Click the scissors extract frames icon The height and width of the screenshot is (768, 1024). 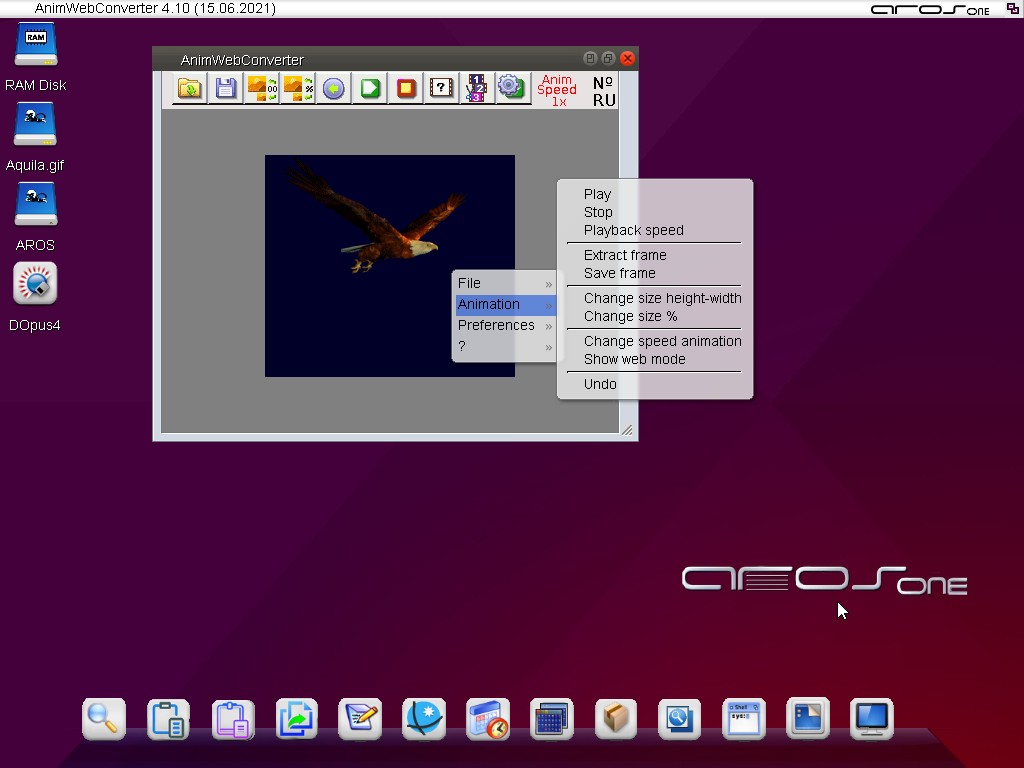pos(476,88)
